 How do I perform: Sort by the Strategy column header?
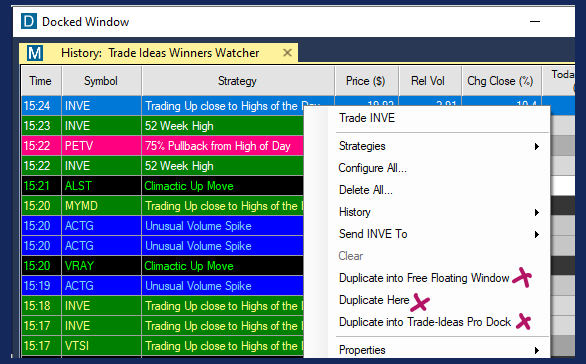point(237,81)
